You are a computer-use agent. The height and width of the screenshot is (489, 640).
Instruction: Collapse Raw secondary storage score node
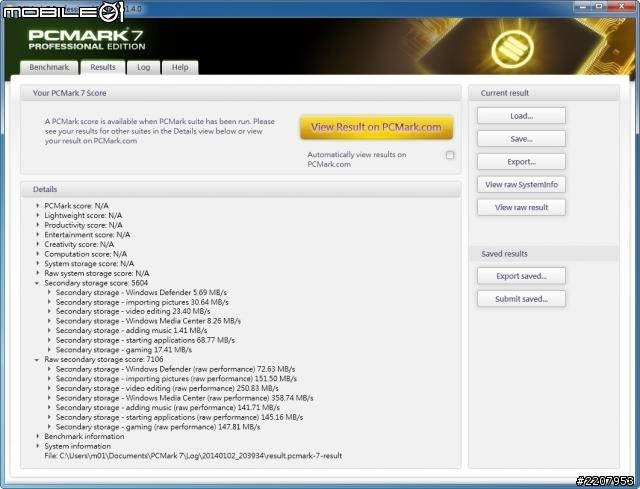point(38,359)
